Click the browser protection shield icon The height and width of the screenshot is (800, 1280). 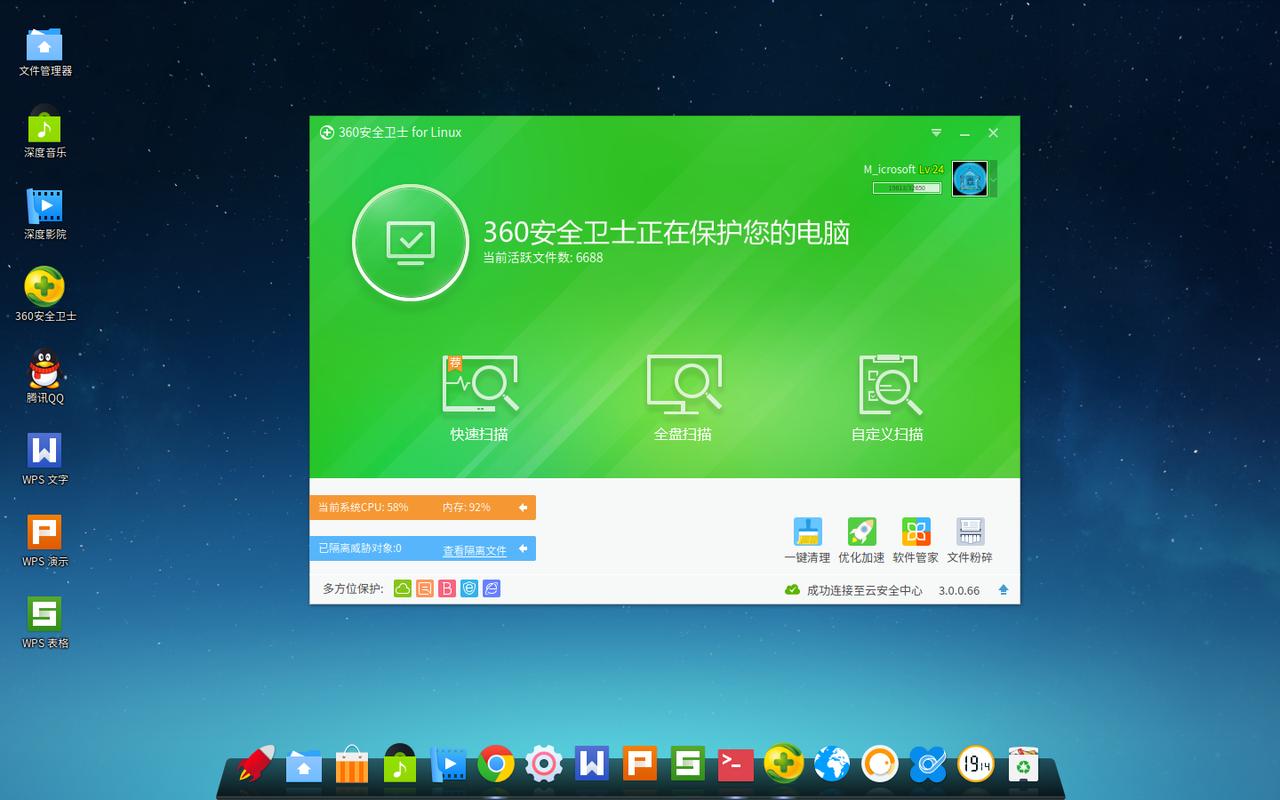(x=467, y=589)
